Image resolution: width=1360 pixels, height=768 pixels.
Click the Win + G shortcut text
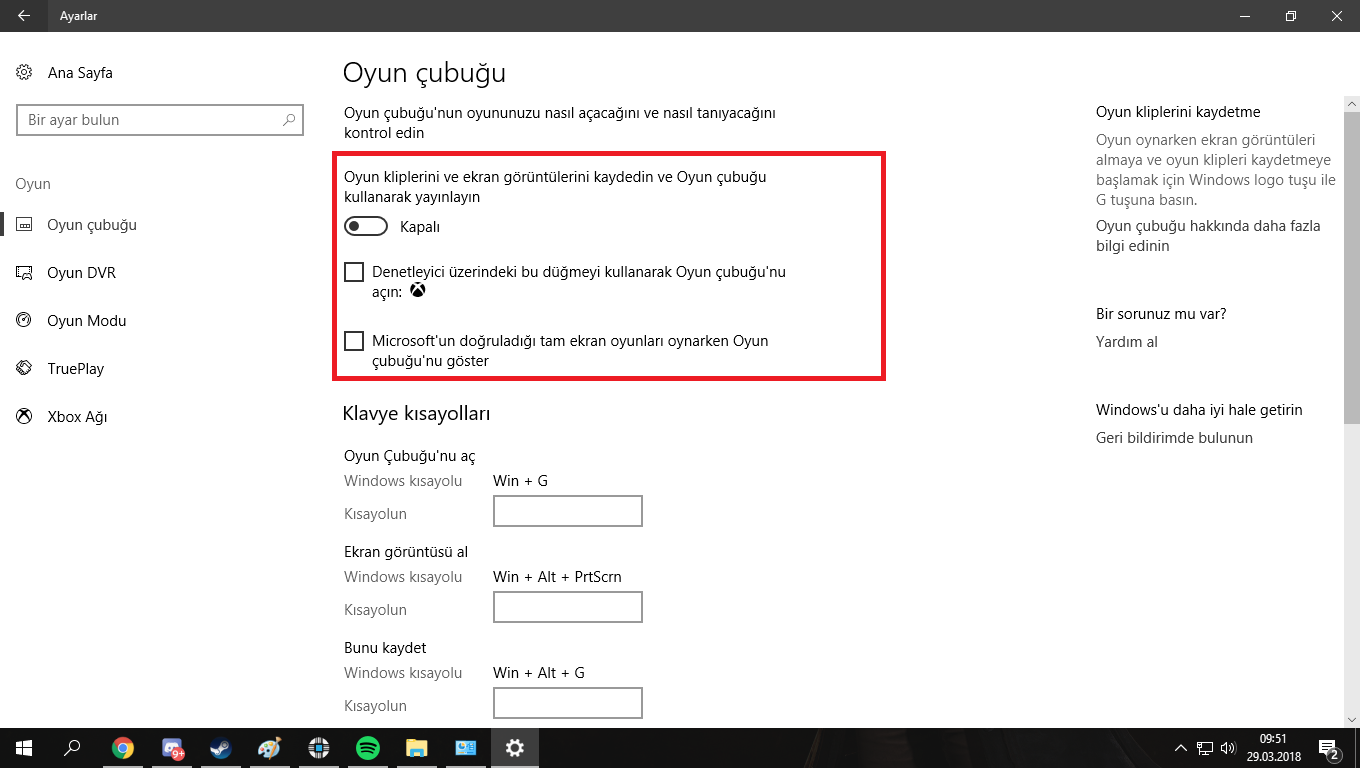point(520,481)
